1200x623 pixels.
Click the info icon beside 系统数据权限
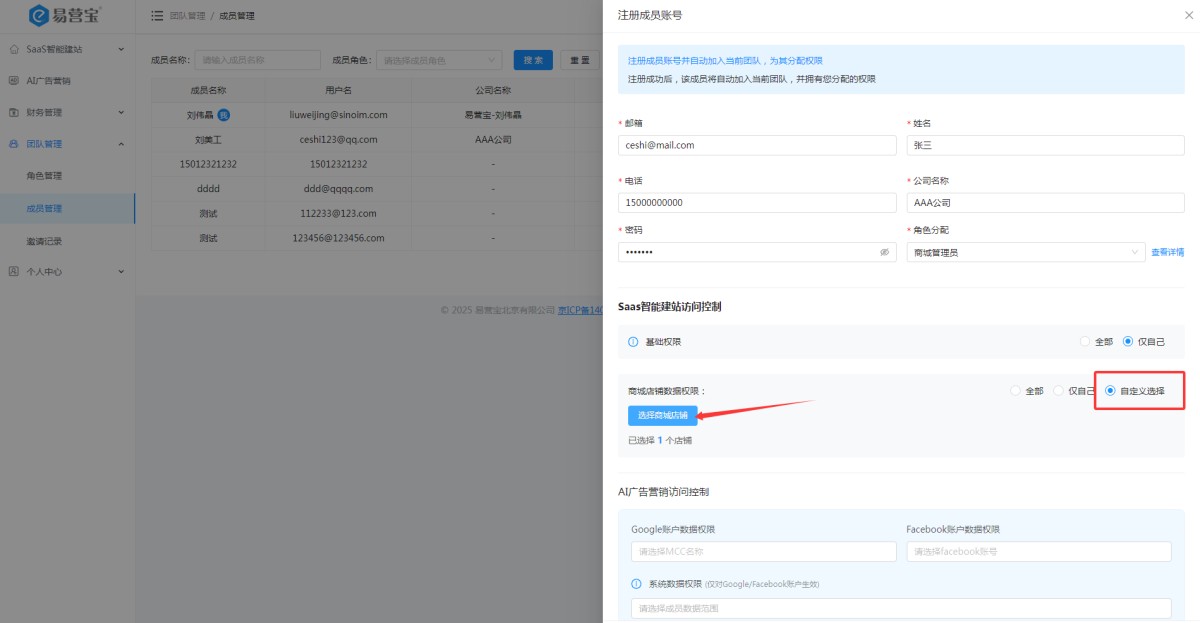click(x=636, y=583)
